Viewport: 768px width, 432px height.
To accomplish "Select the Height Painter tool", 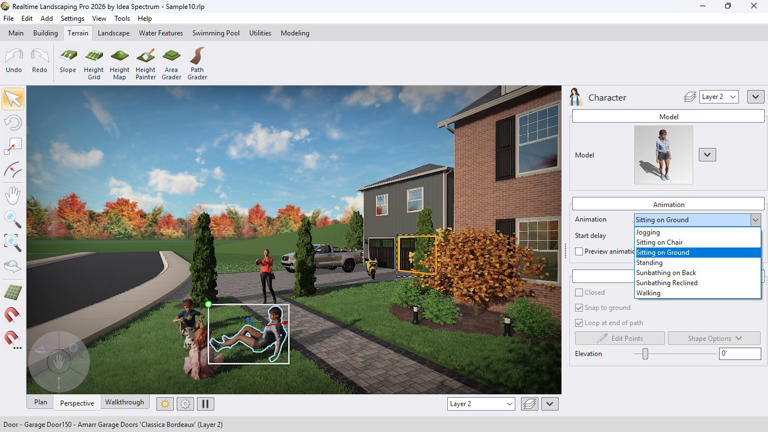I will (x=145, y=64).
